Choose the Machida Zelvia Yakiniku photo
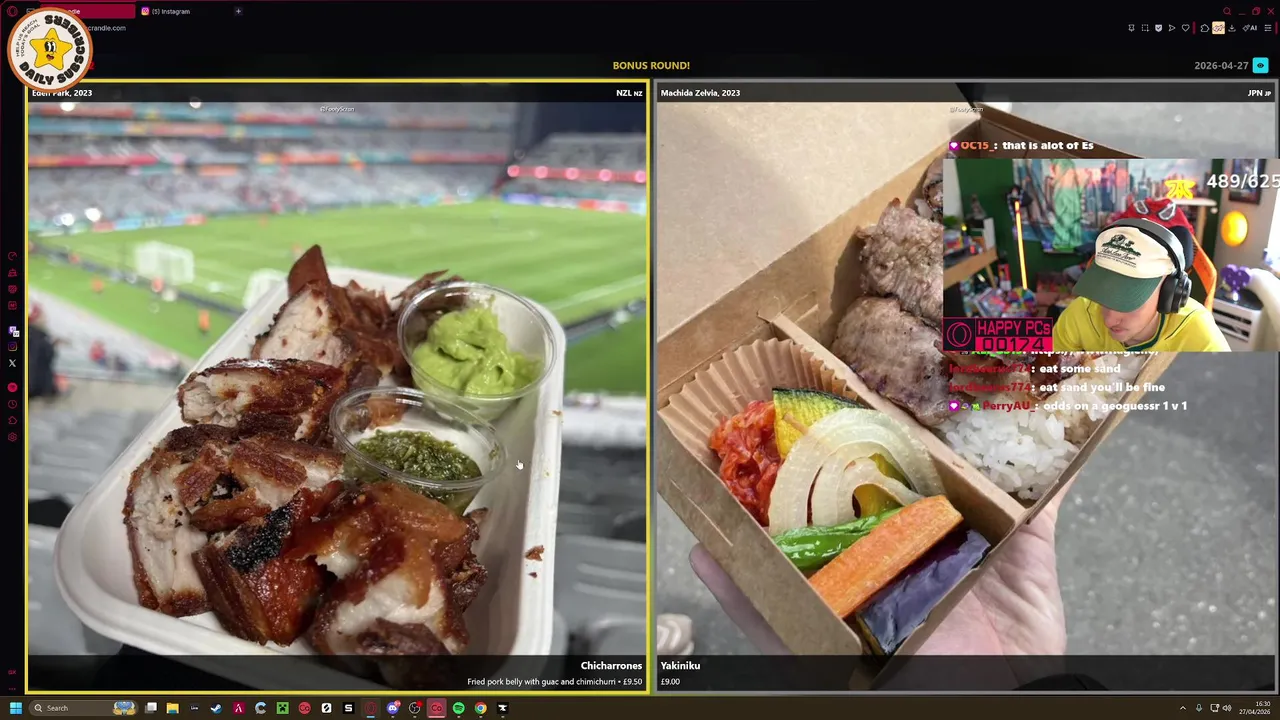 click(965, 385)
